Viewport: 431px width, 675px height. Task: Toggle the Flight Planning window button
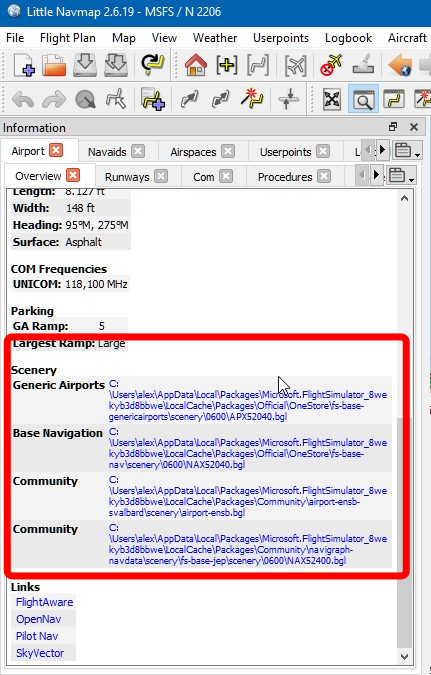(394, 100)
